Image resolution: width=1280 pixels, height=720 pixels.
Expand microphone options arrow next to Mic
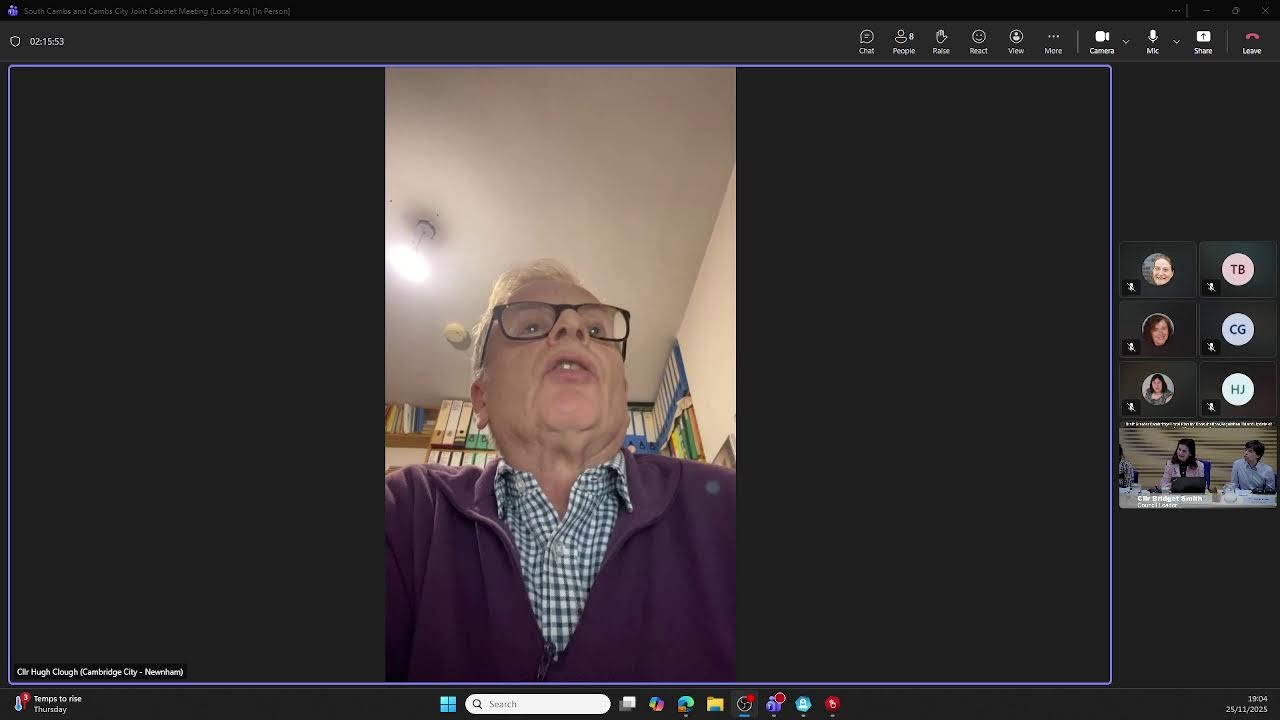tap(1176, 42)
